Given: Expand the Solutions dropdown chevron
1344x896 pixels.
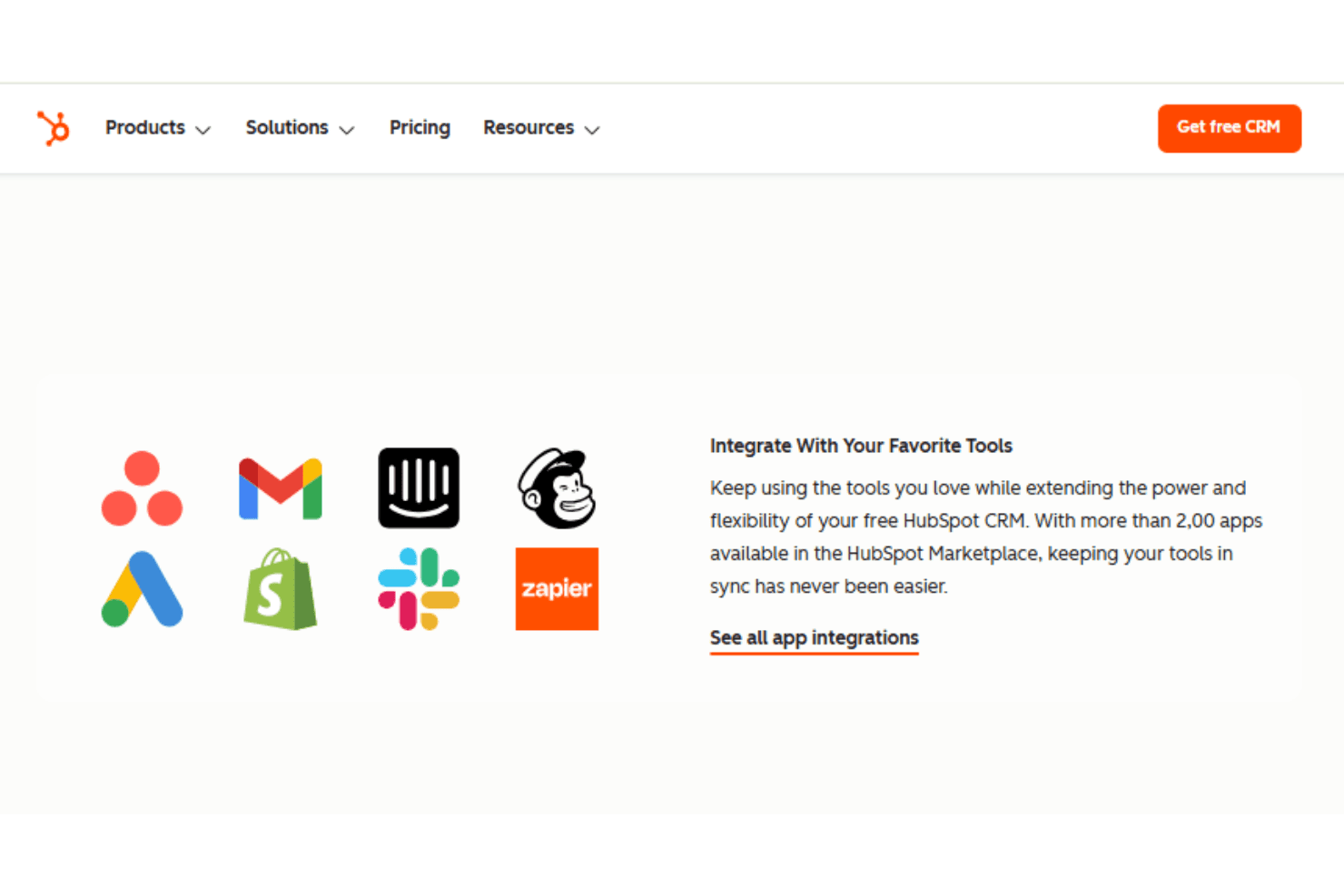Looking at the screenshot, I should pos(347,130).
